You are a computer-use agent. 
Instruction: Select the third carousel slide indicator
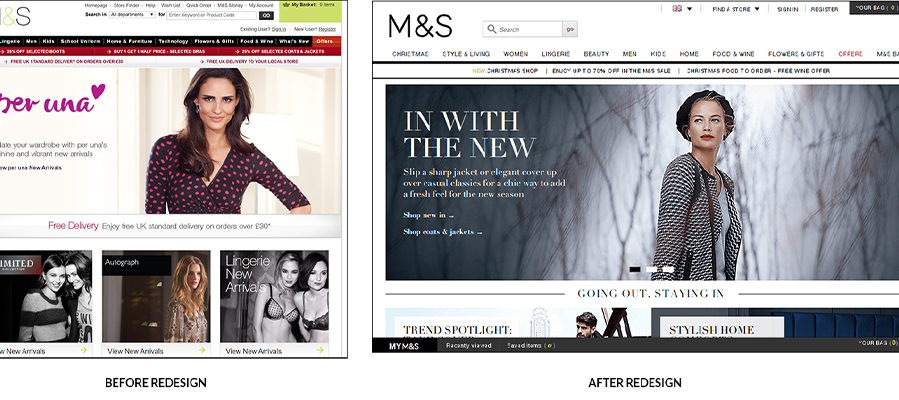668,269
